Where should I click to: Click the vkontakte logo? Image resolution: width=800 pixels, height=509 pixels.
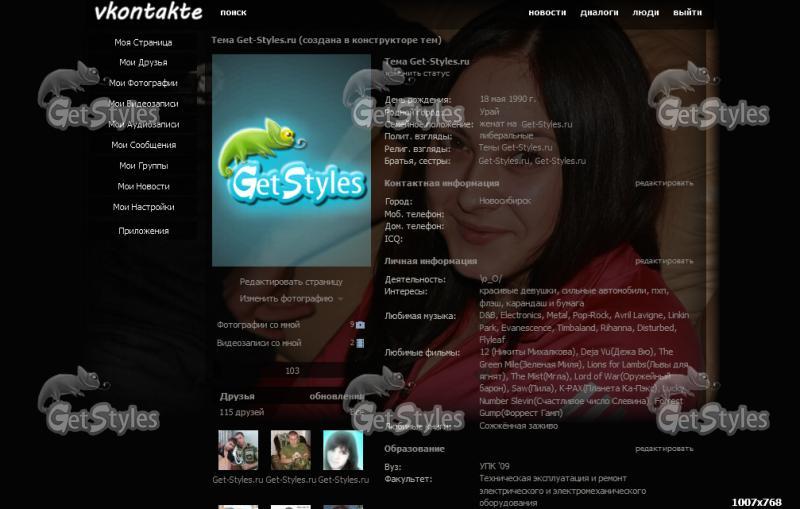pyautogui.click(x=148, y=12)
